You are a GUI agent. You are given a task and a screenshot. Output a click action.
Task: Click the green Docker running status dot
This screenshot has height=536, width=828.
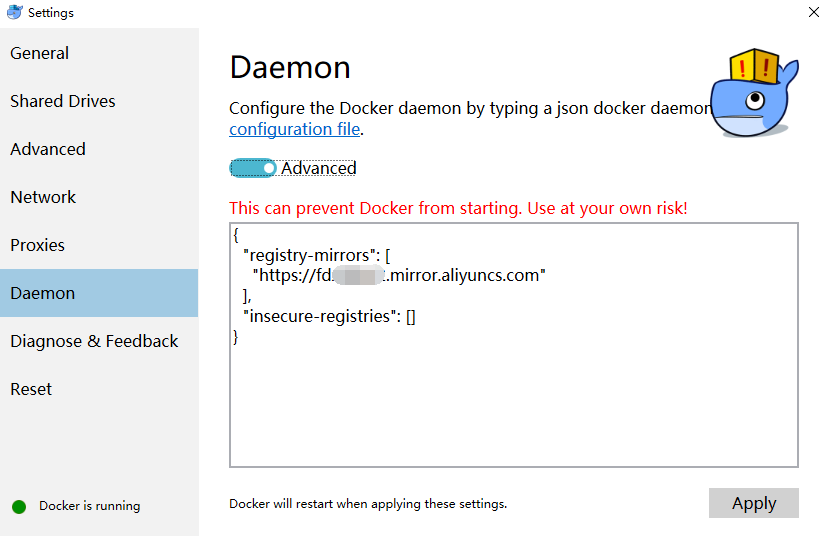coord(19,506)
